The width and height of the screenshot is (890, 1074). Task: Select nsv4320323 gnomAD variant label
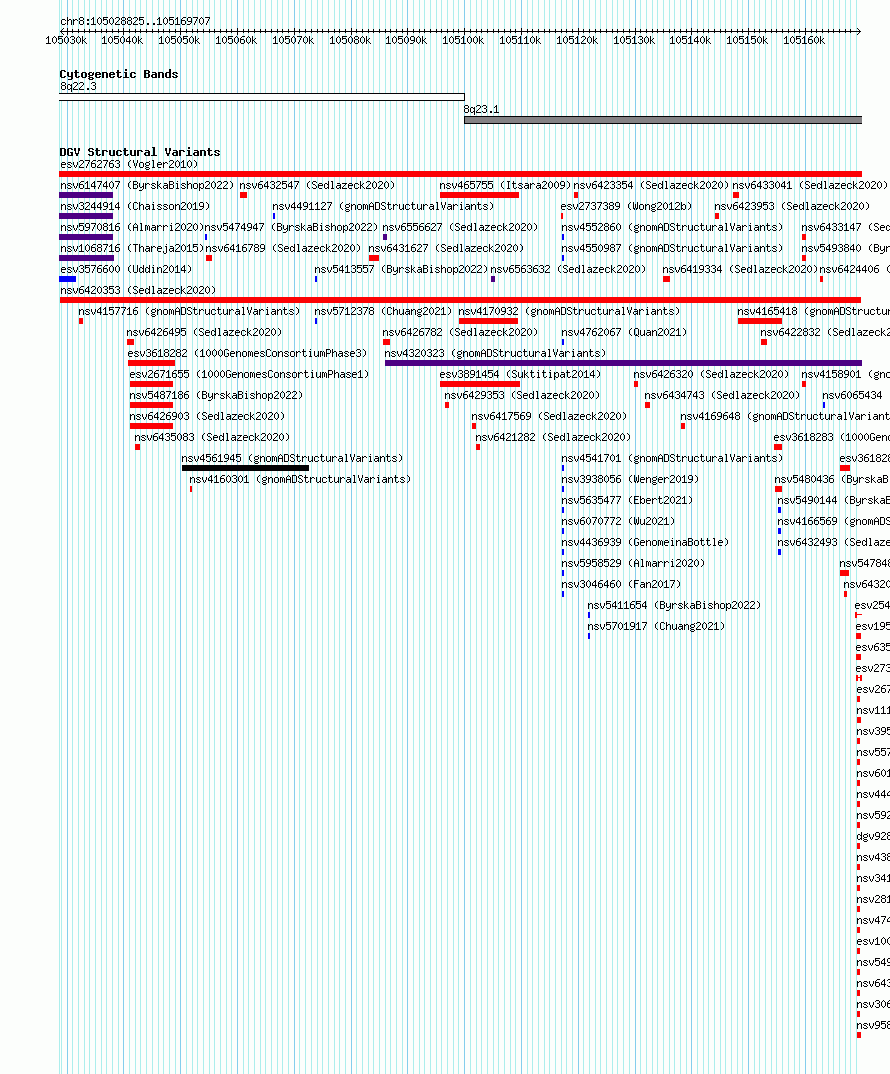[x=495, y=353]
